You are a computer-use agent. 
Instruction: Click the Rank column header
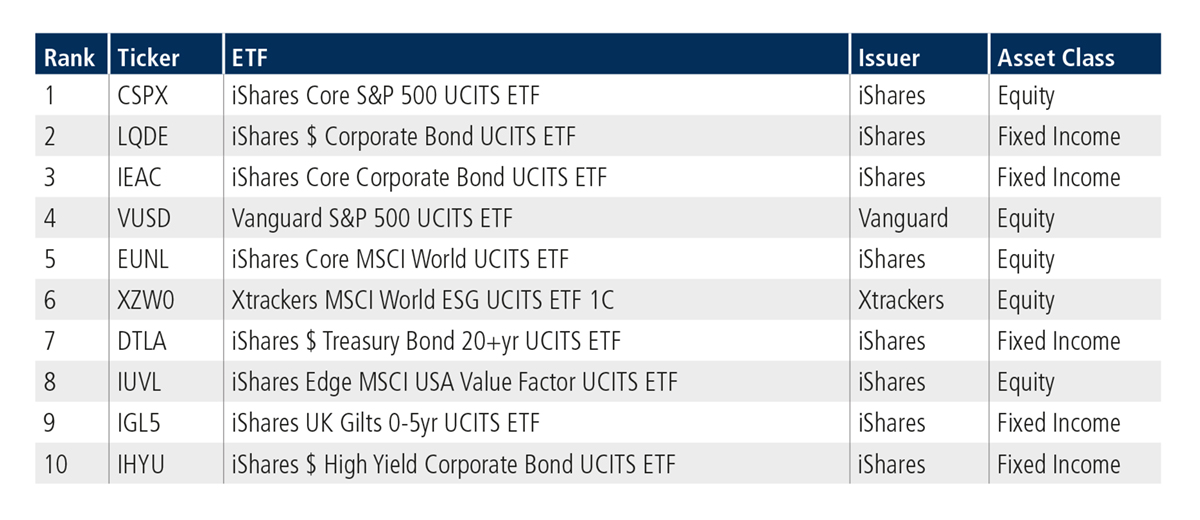tap(68, 57)
